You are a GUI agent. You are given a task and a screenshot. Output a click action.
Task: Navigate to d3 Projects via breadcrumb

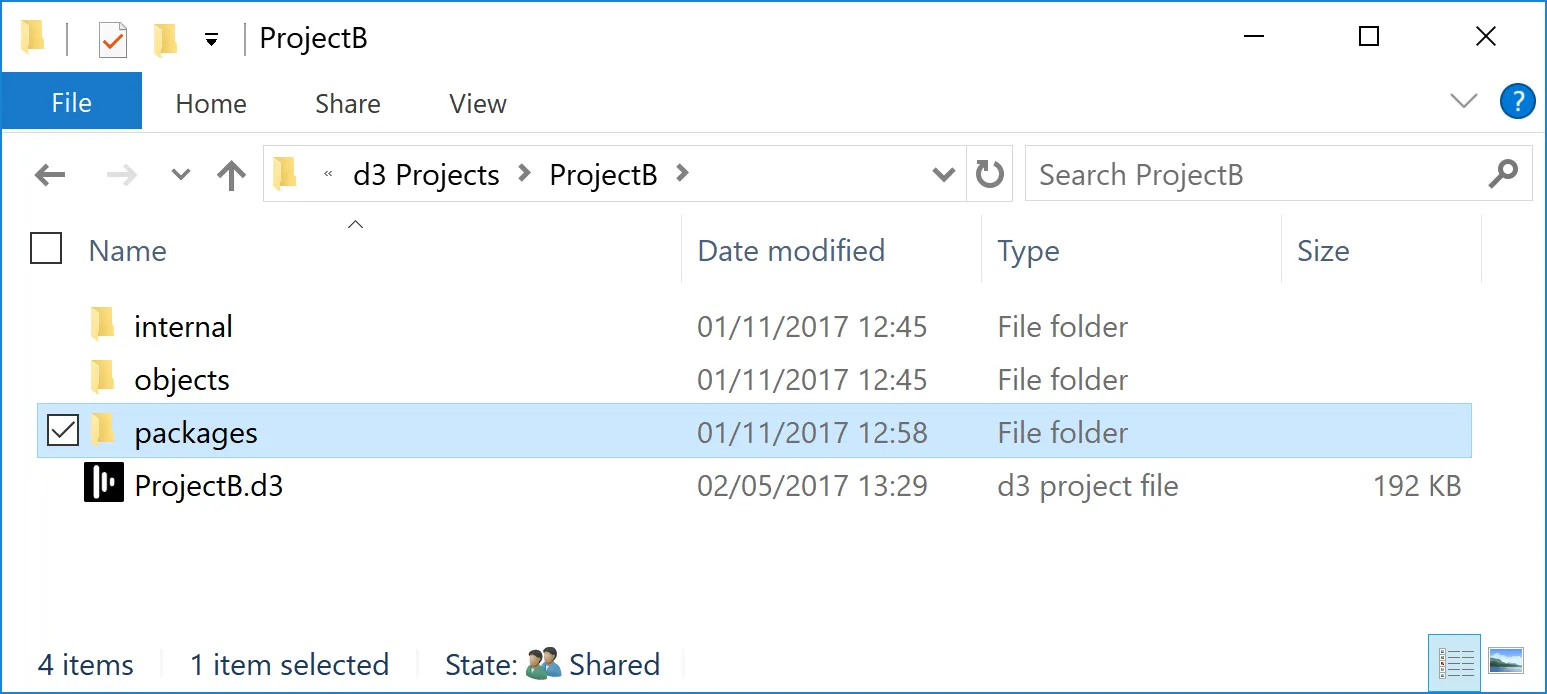tap(425, 174)
